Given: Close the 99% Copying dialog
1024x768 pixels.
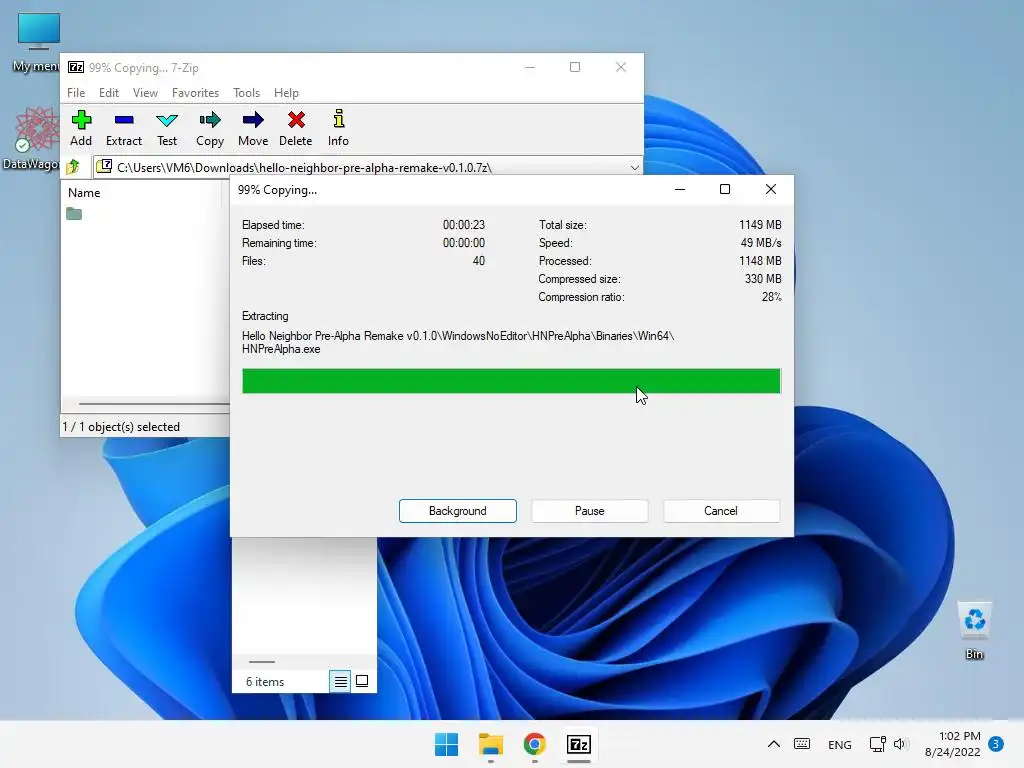Looking at the screenshot, I should click(x=771, y=189).
